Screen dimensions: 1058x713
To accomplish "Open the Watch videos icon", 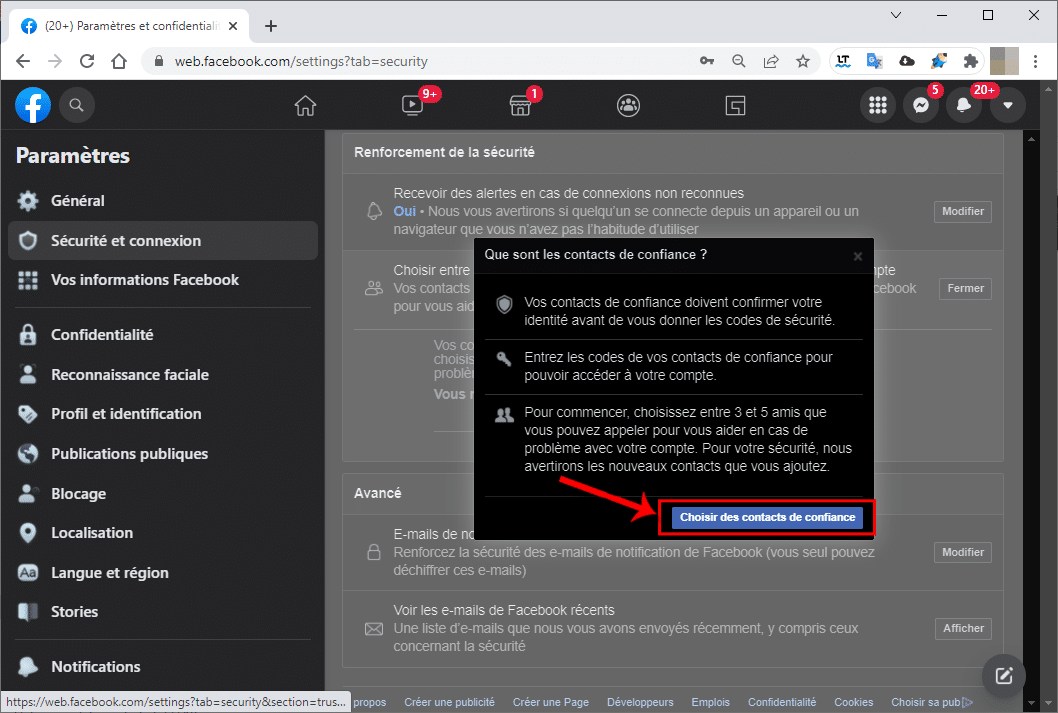I will 412,105.
